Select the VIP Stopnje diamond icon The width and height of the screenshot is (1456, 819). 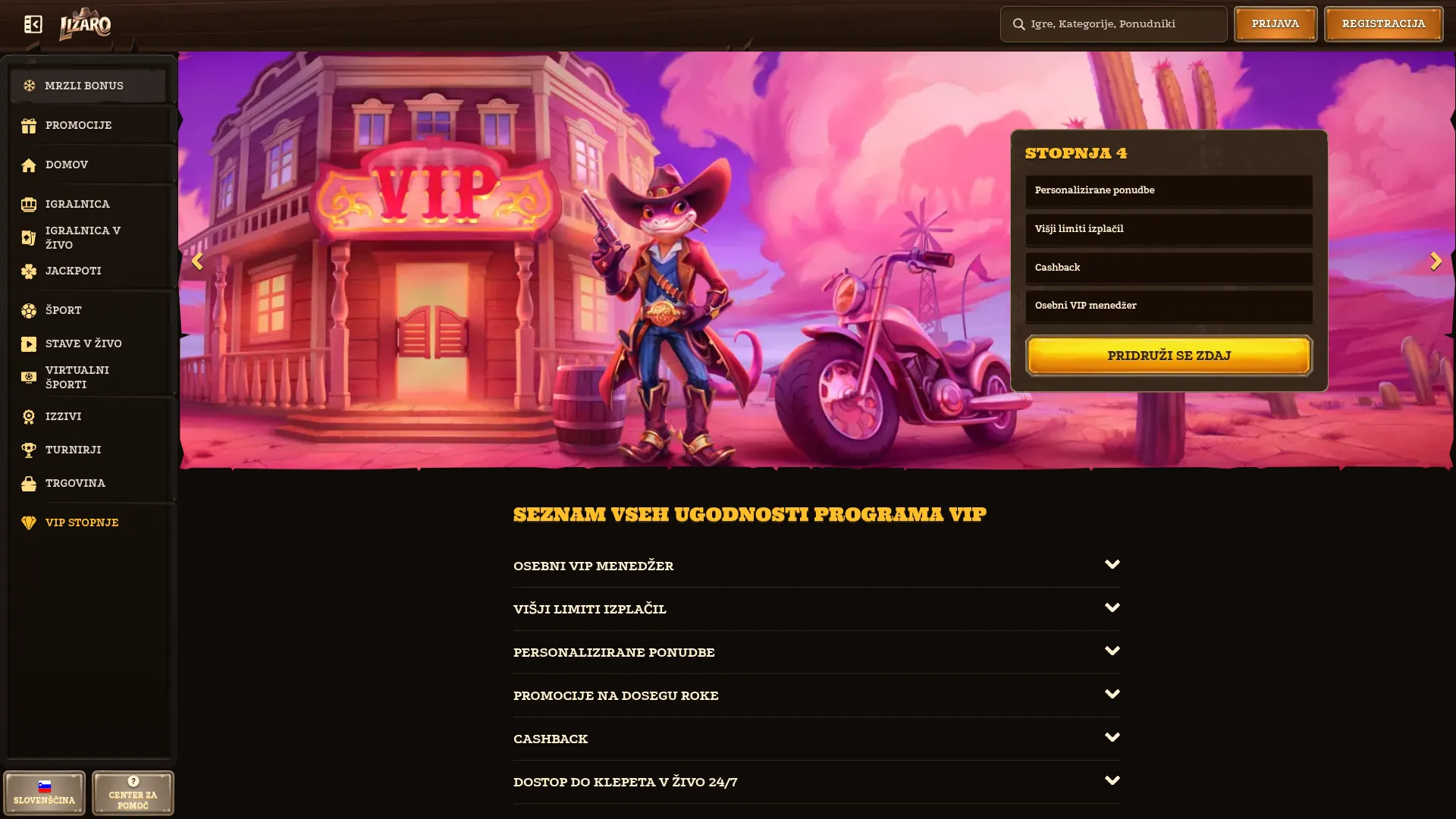coord(29,523)
